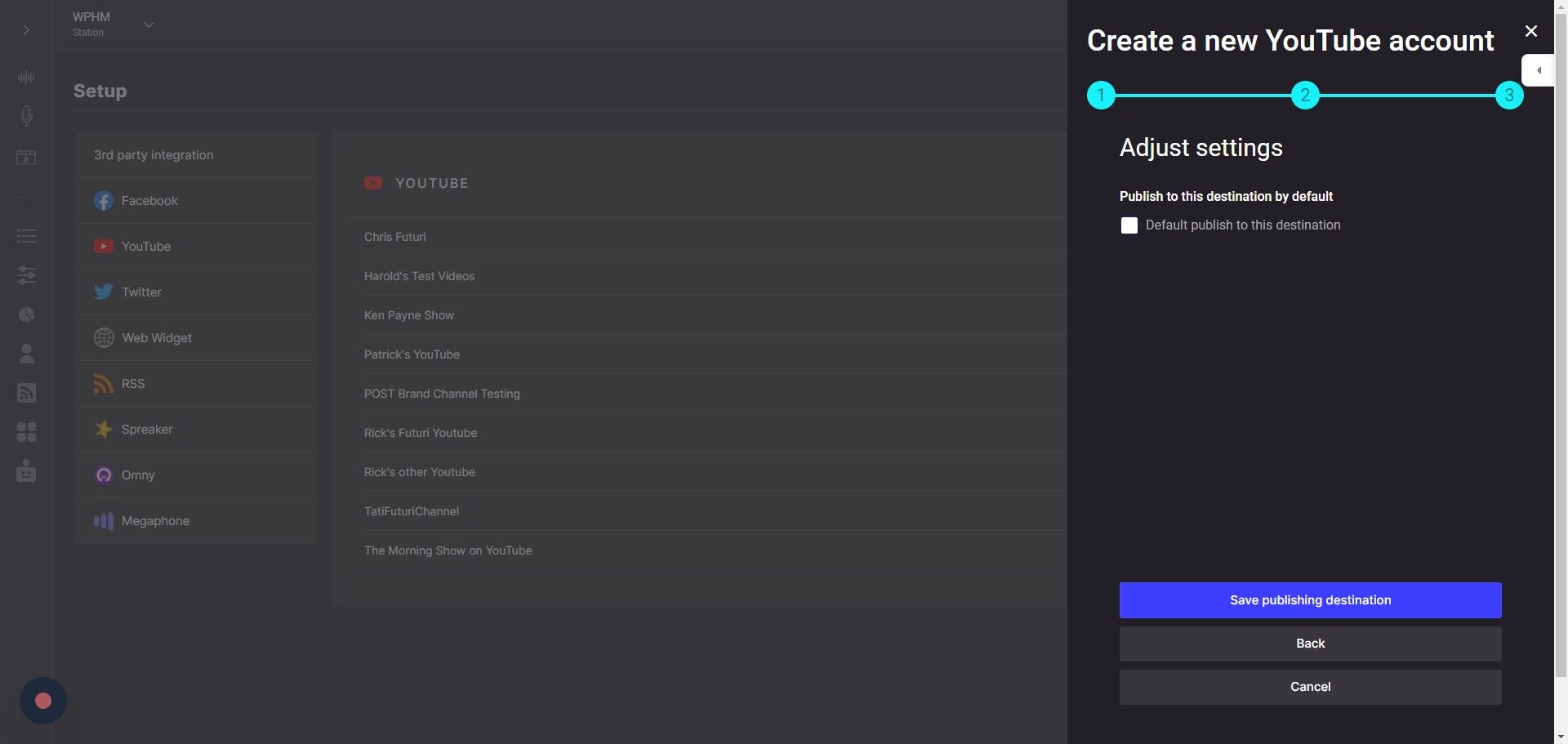Select YouTube integration in the list
The image size is (1568, 744).
click(x=195, y=247)
